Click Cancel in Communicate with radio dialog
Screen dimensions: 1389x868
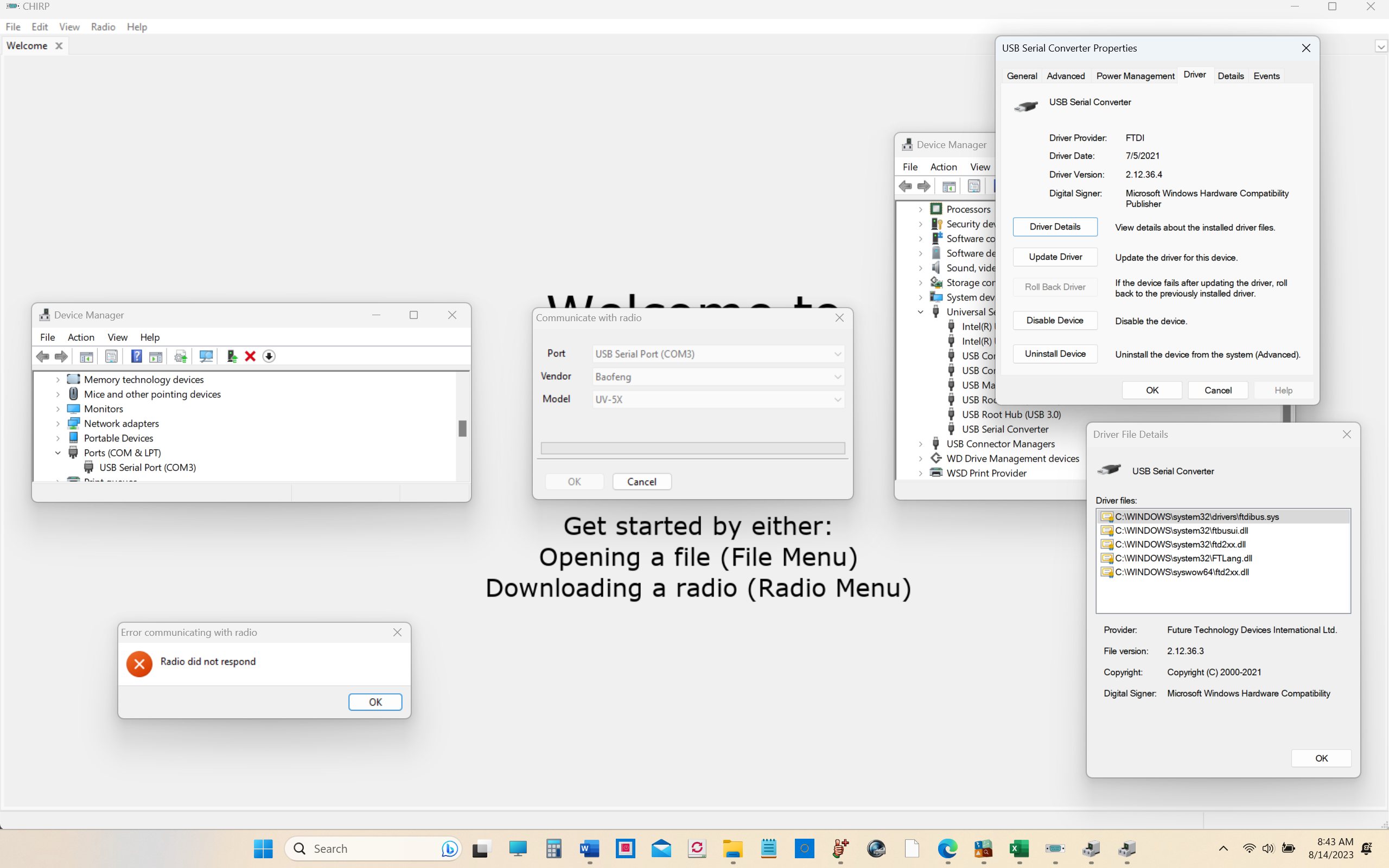click(642, 482)
